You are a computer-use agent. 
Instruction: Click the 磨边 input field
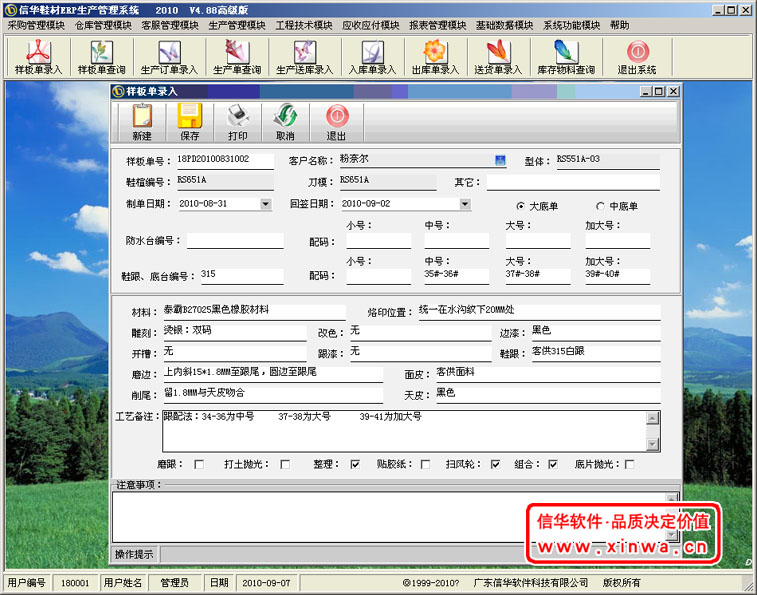pos(273,374)
